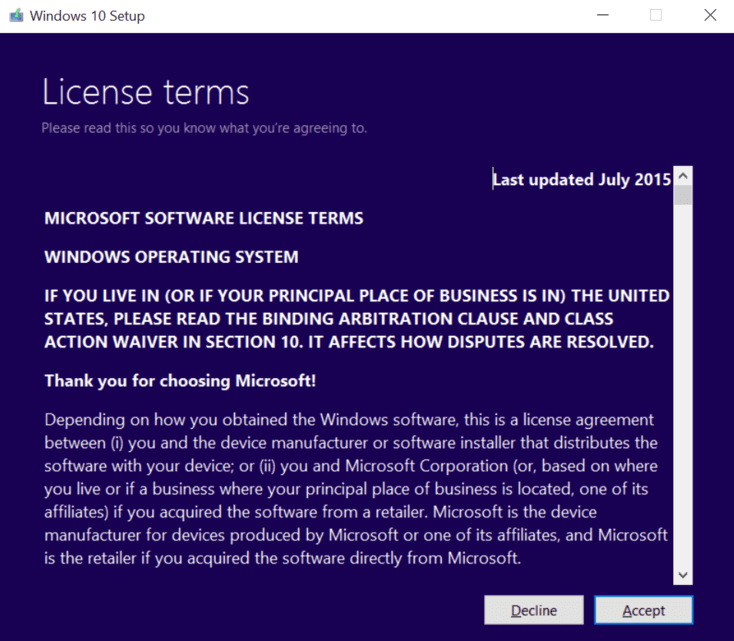Click the 'Last updated July 2015' text
This screenshot has height=641, width=734.
click(x=582, y=180)
